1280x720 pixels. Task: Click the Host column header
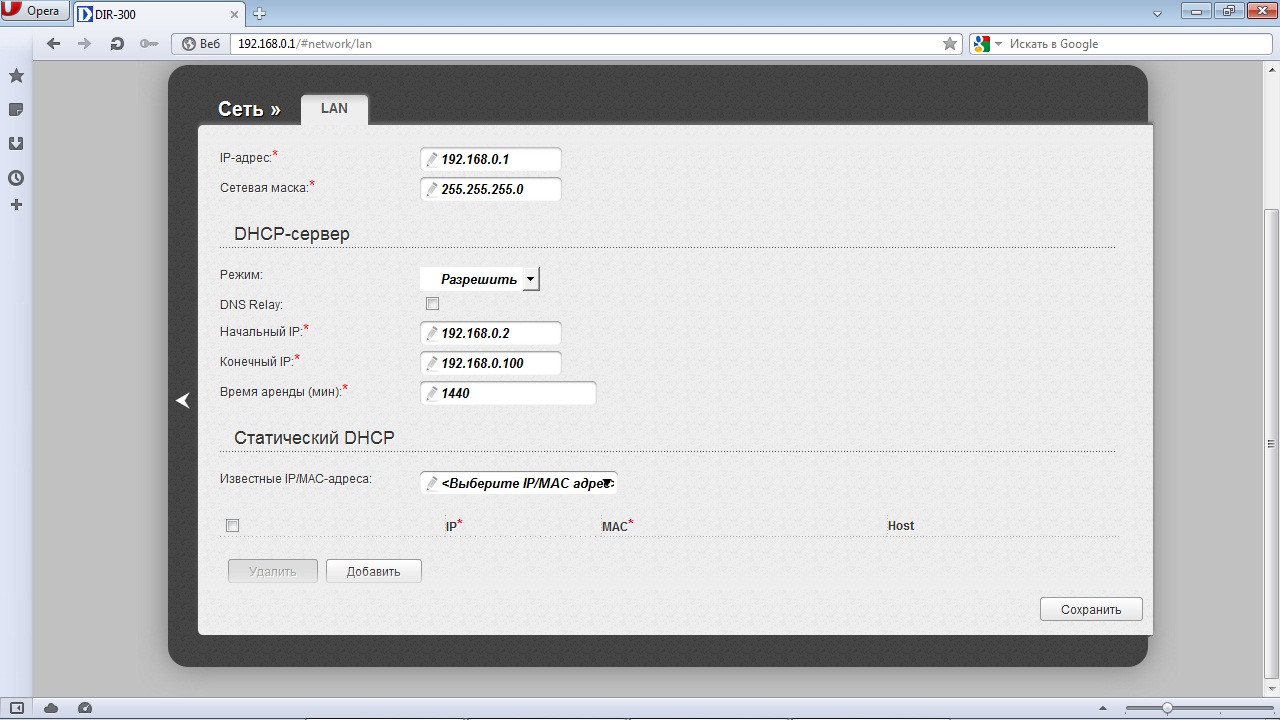coord(901,526)
